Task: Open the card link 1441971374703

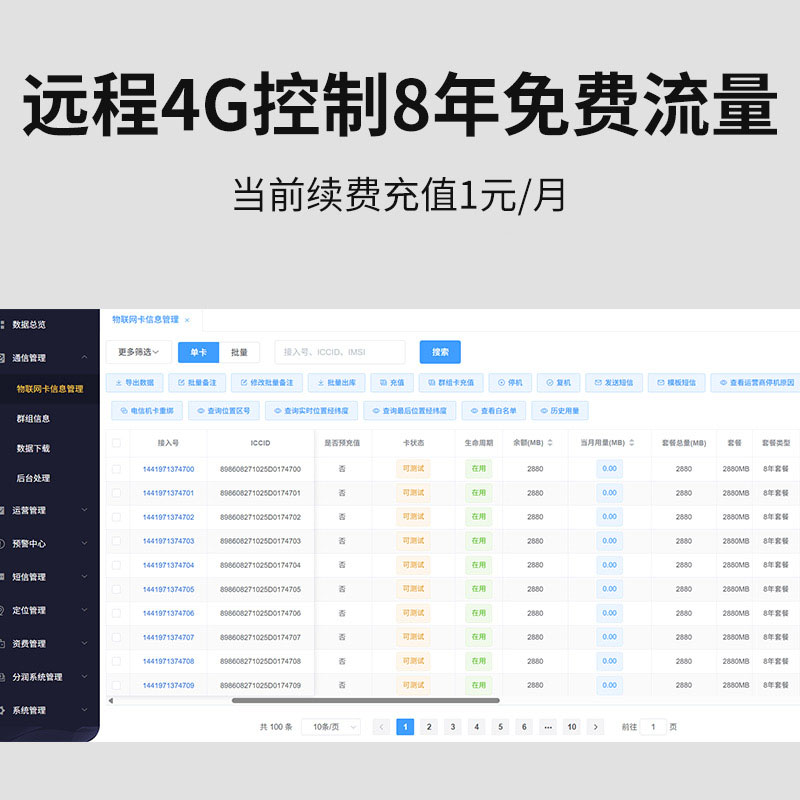Action: click(168, 541)
